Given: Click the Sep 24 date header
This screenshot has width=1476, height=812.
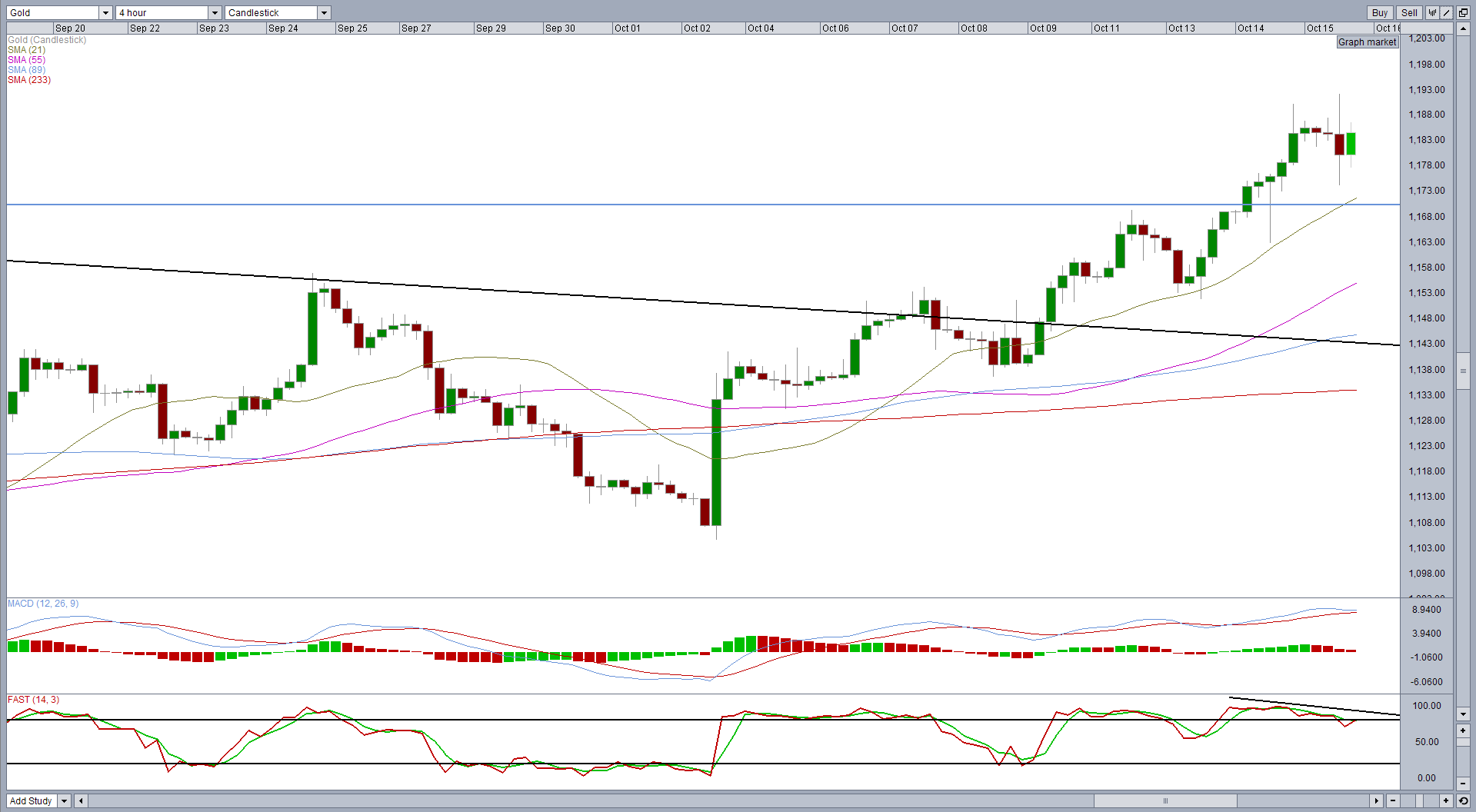Looking at the screenshot, I should pos(283,28).
